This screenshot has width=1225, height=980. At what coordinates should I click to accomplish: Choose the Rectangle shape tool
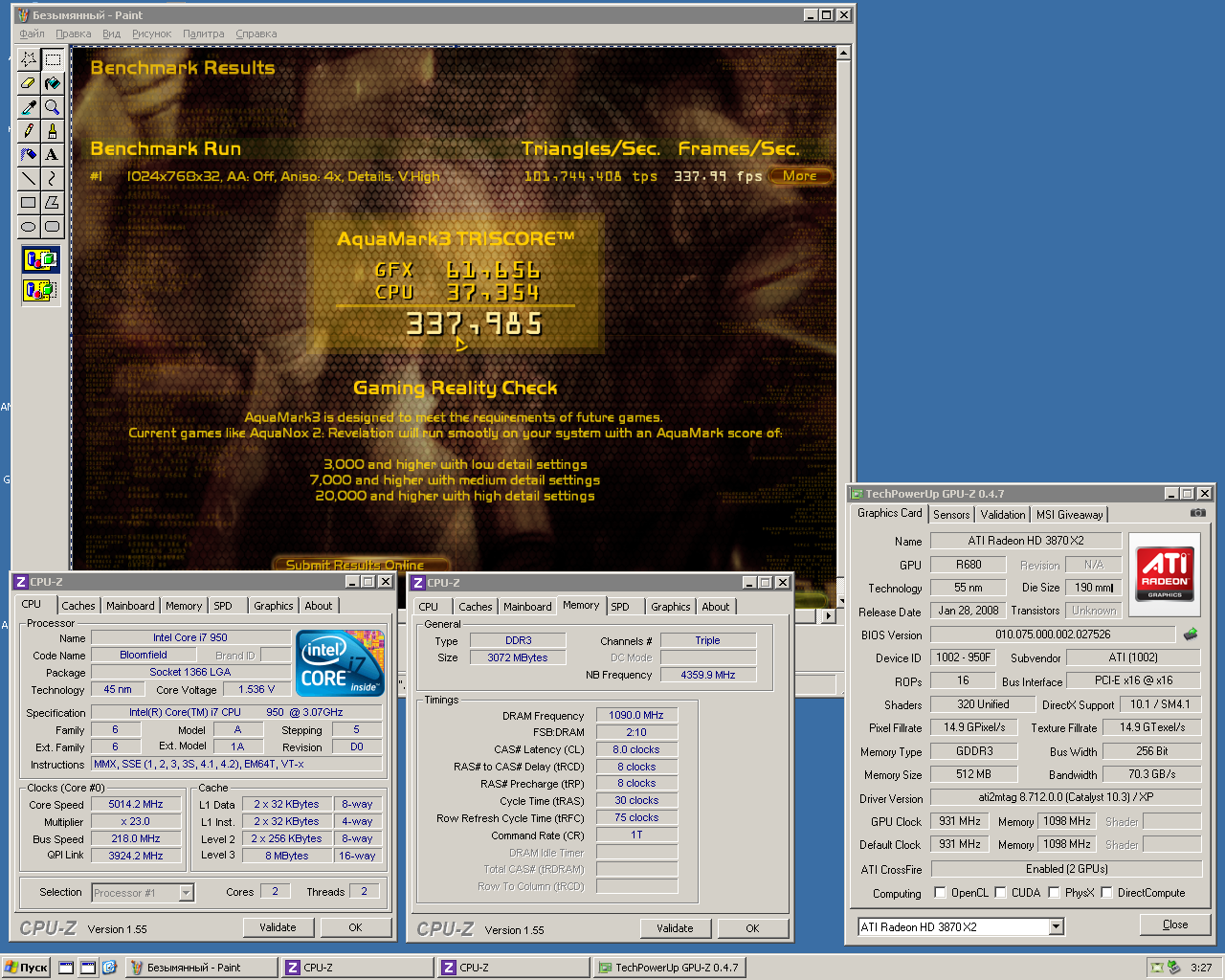coord(29,203)
